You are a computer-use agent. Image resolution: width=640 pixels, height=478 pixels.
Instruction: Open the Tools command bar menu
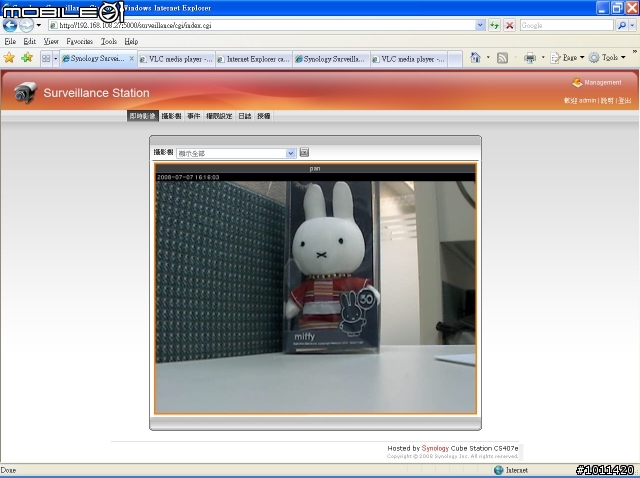(x=607, y=58)
